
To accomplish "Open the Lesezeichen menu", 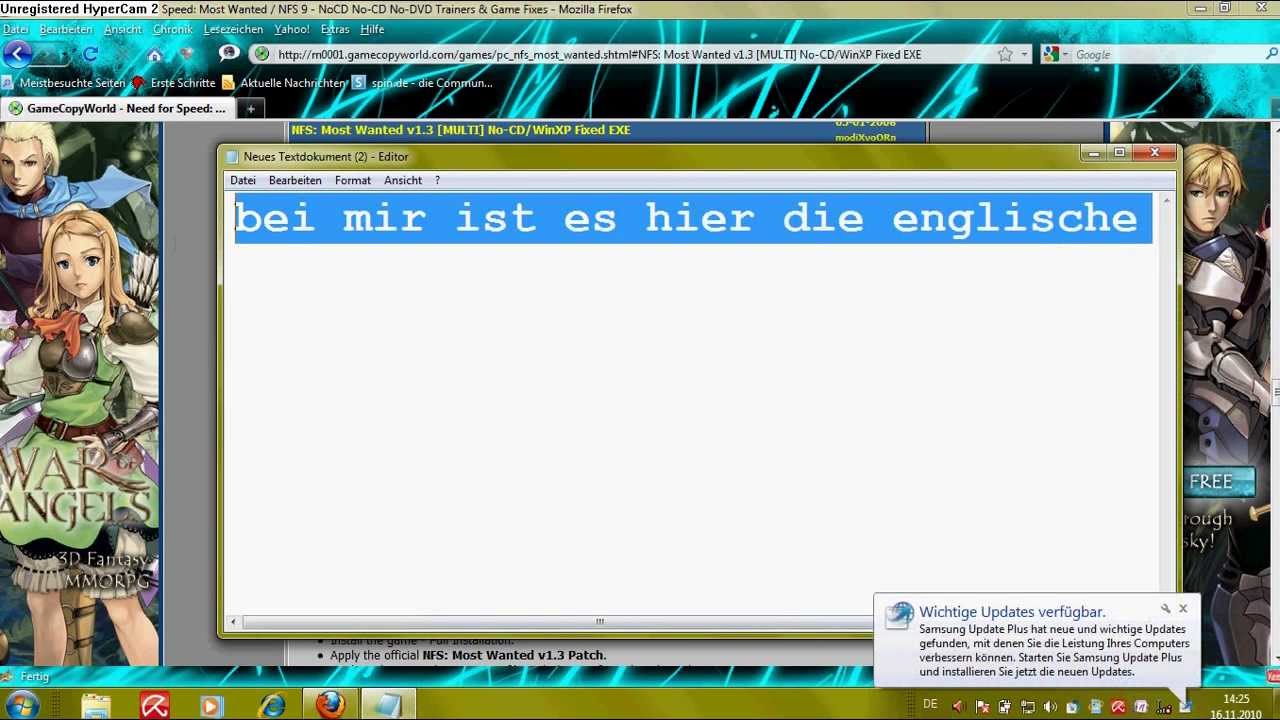I will [x=233, y=29].
